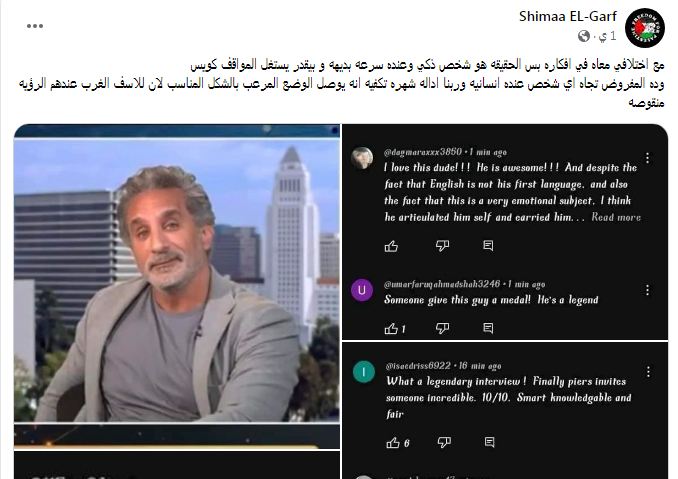
Task: Like the dagmaraxxx3850 comment
Action: pyautogui.click(x=391, y=246)
